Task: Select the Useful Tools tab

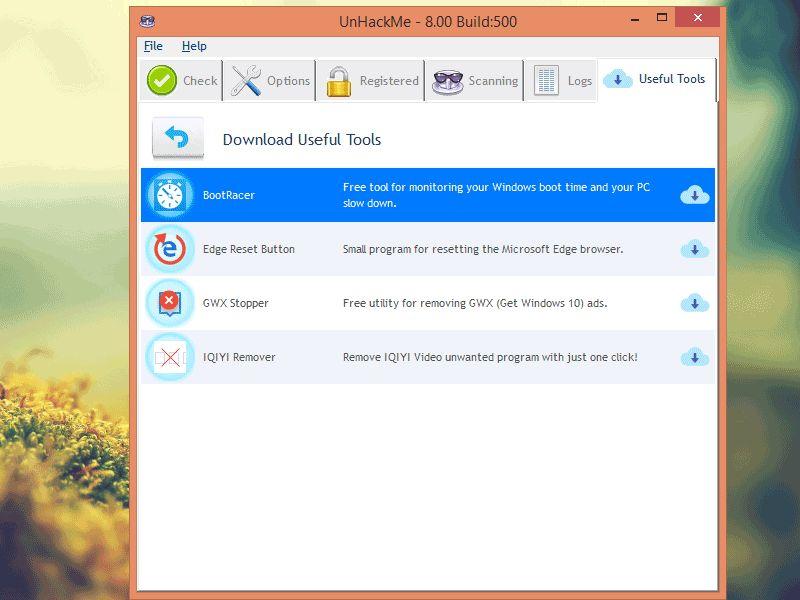Action: coord(657,79)
